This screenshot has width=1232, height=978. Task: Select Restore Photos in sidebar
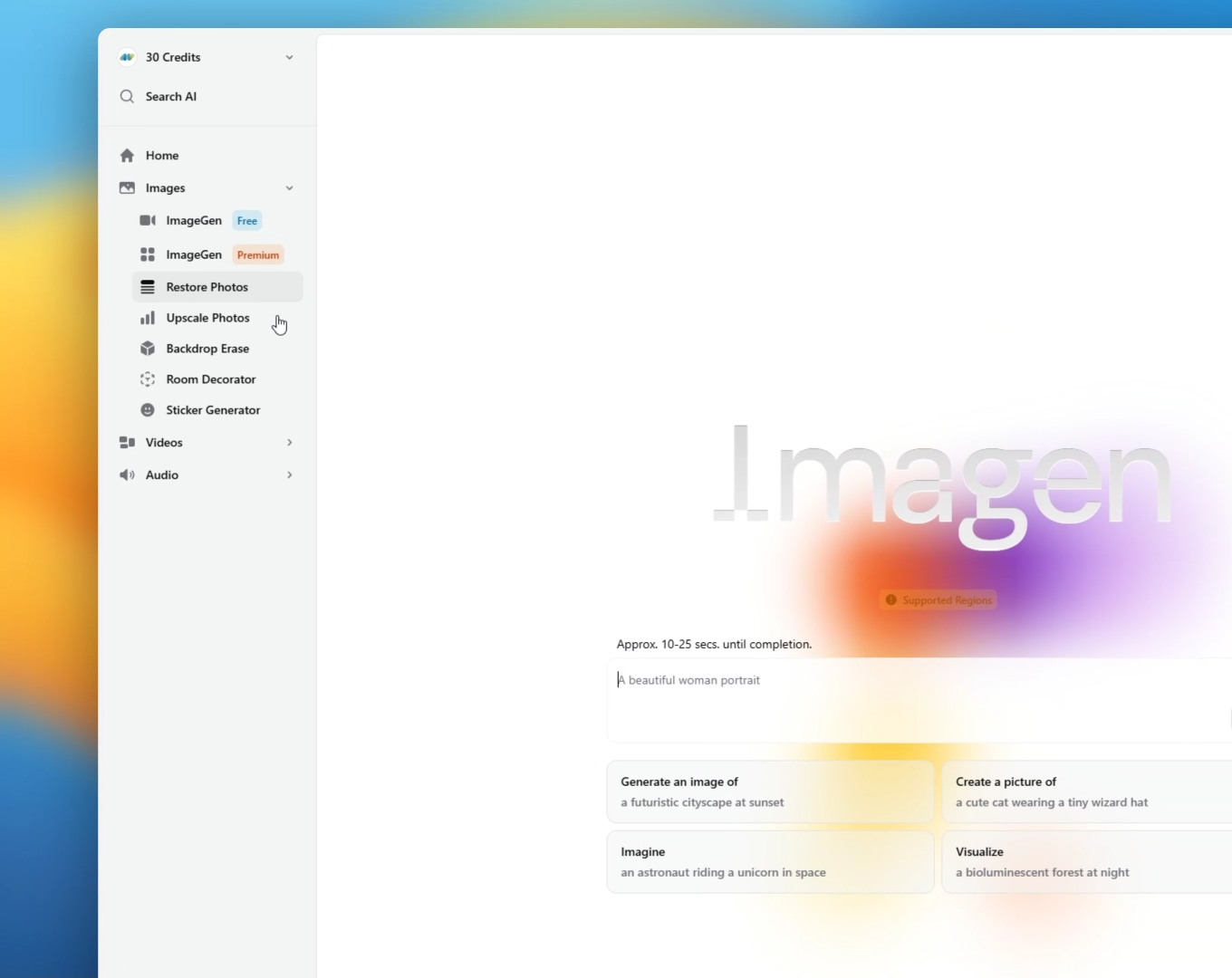tap(217, 287)
